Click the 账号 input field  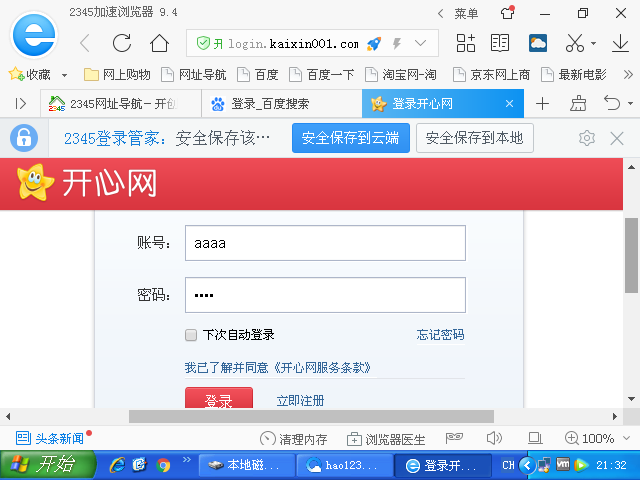[325, 243]
